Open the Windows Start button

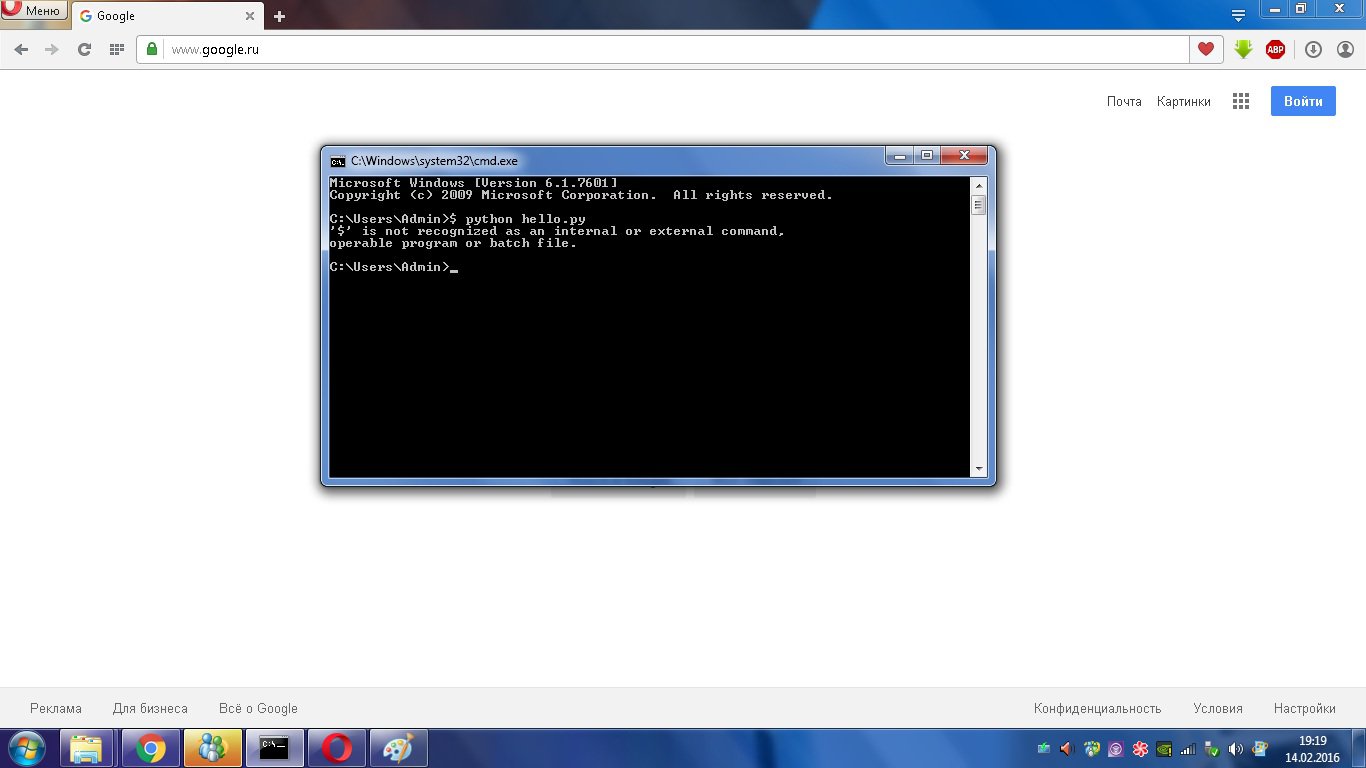click(x=27, y=748)
